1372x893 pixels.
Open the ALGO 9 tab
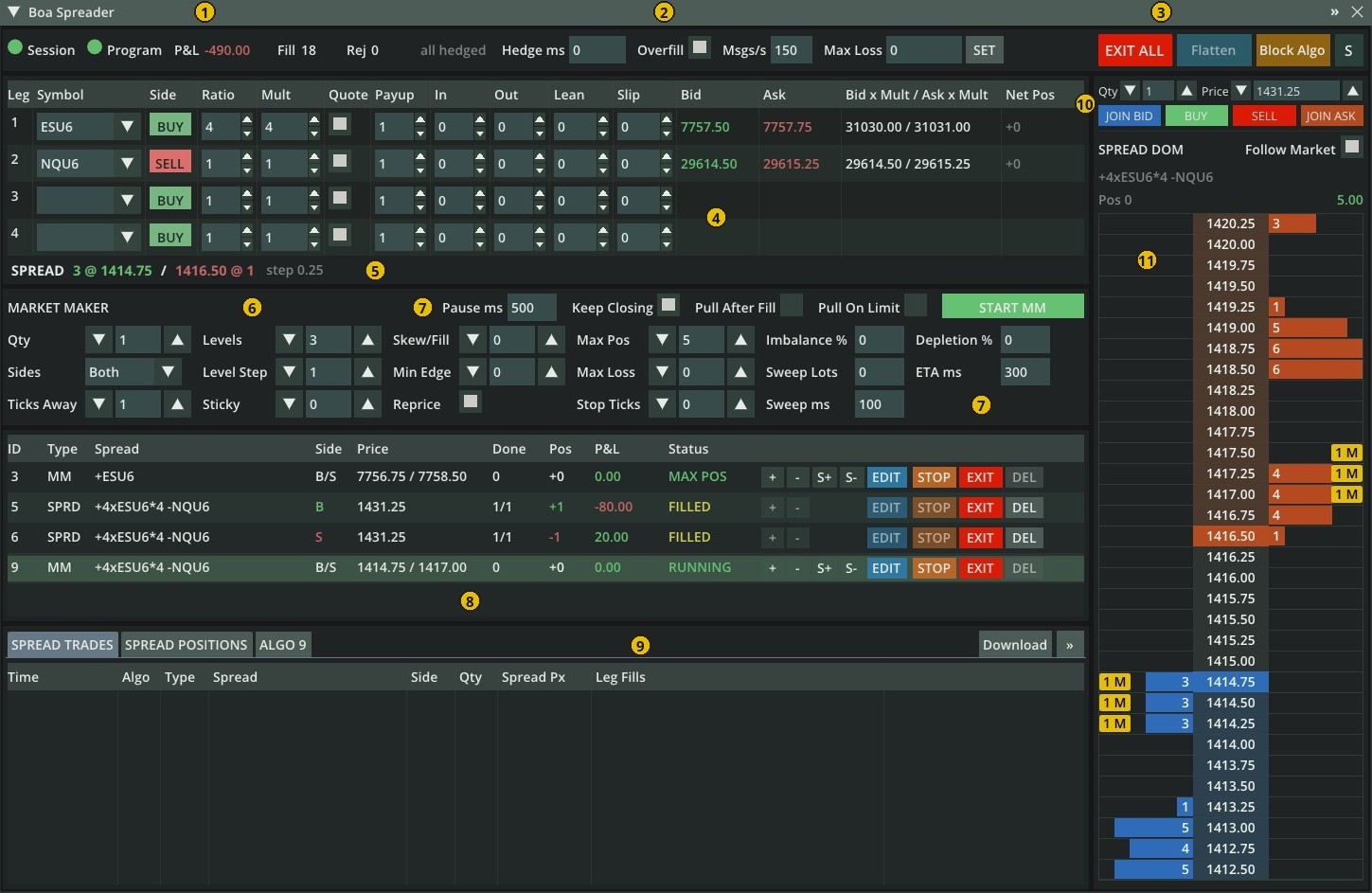coord(283,645)
